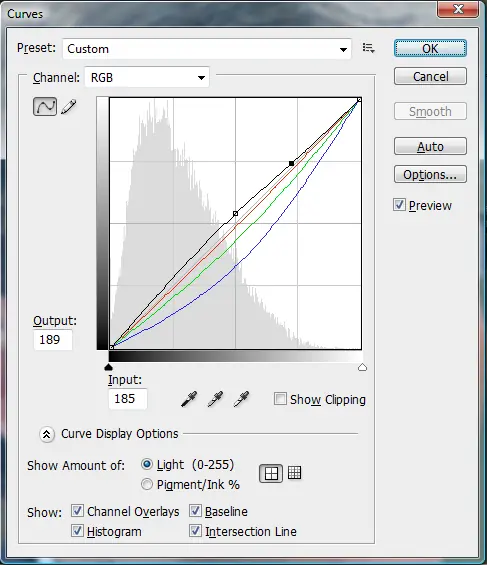Select the edit-points curve tool
Screen dimensions: 487x565
(x=45, y=106)
